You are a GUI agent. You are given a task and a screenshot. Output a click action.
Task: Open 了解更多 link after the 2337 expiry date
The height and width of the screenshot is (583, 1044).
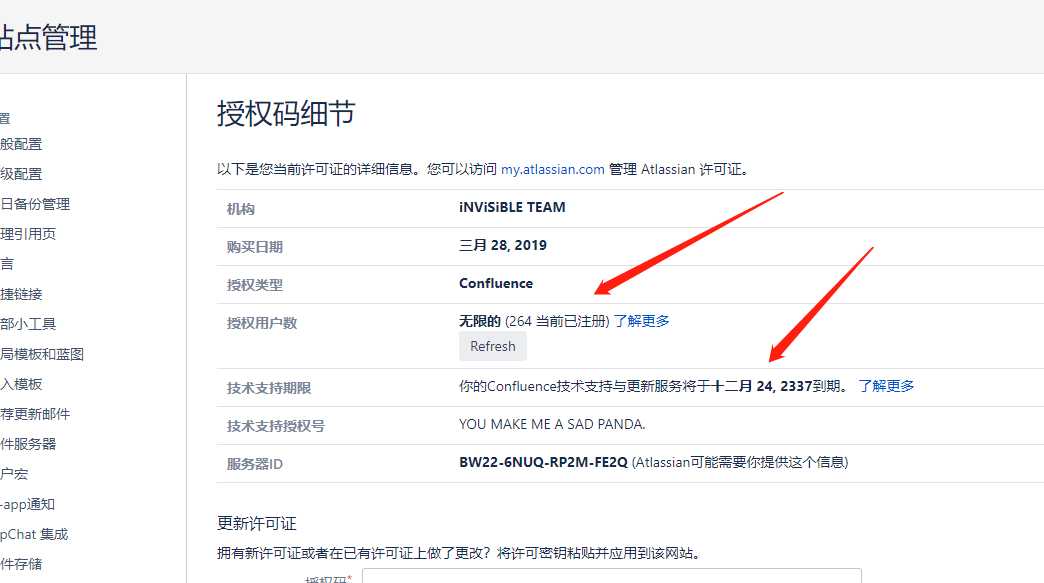coord(886,386)
